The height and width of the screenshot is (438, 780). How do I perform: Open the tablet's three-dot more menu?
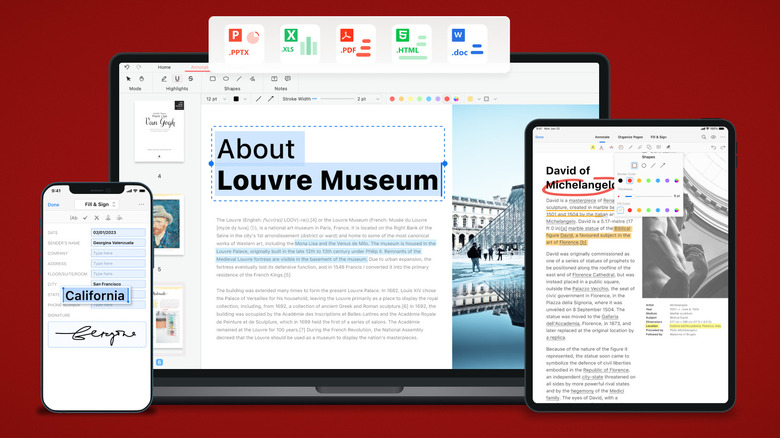(x=722, y=137)
